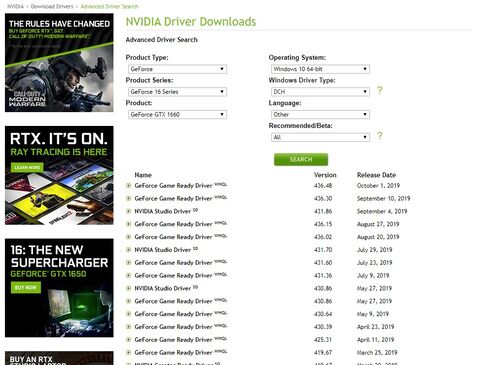Click the release date July 23, 2019
The image size is (480, 365).
click(x=374, y=263)
